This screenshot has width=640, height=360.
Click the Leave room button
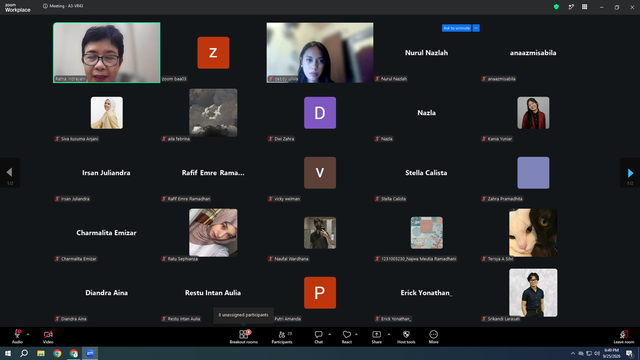624,337
